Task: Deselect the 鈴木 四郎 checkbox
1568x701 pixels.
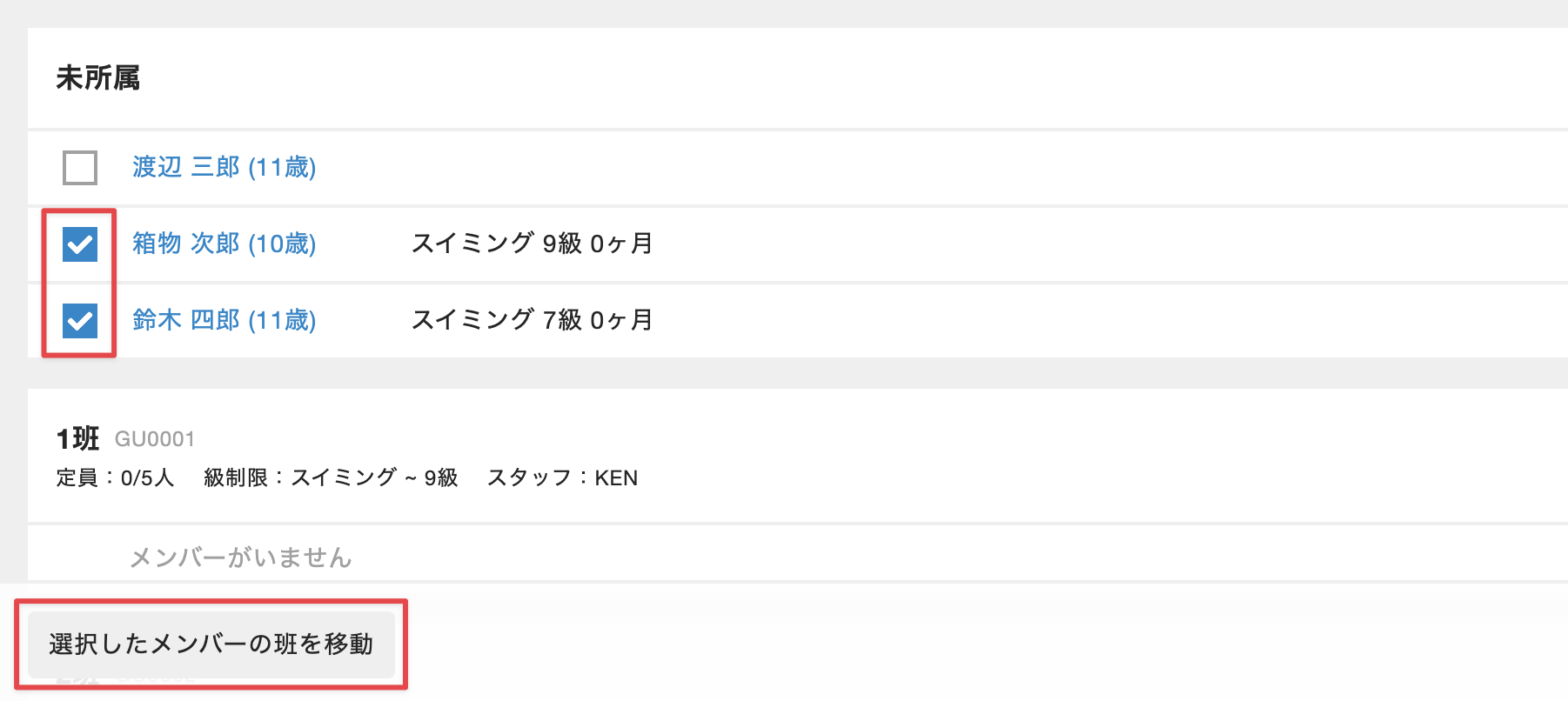Action: pyautogui.click(x=80, y=321)
